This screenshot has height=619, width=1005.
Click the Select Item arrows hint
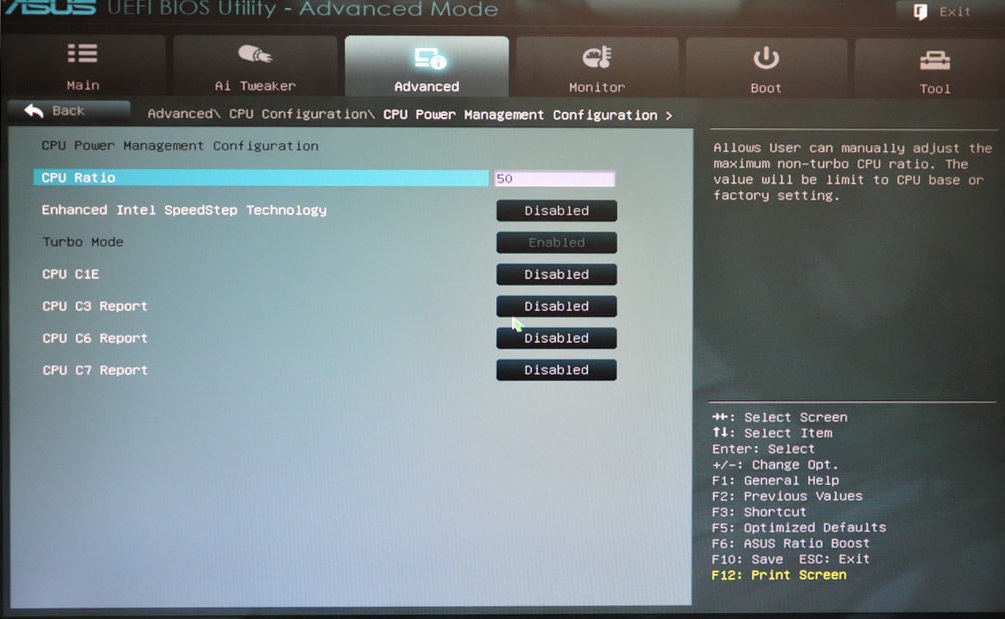[772, 433]
